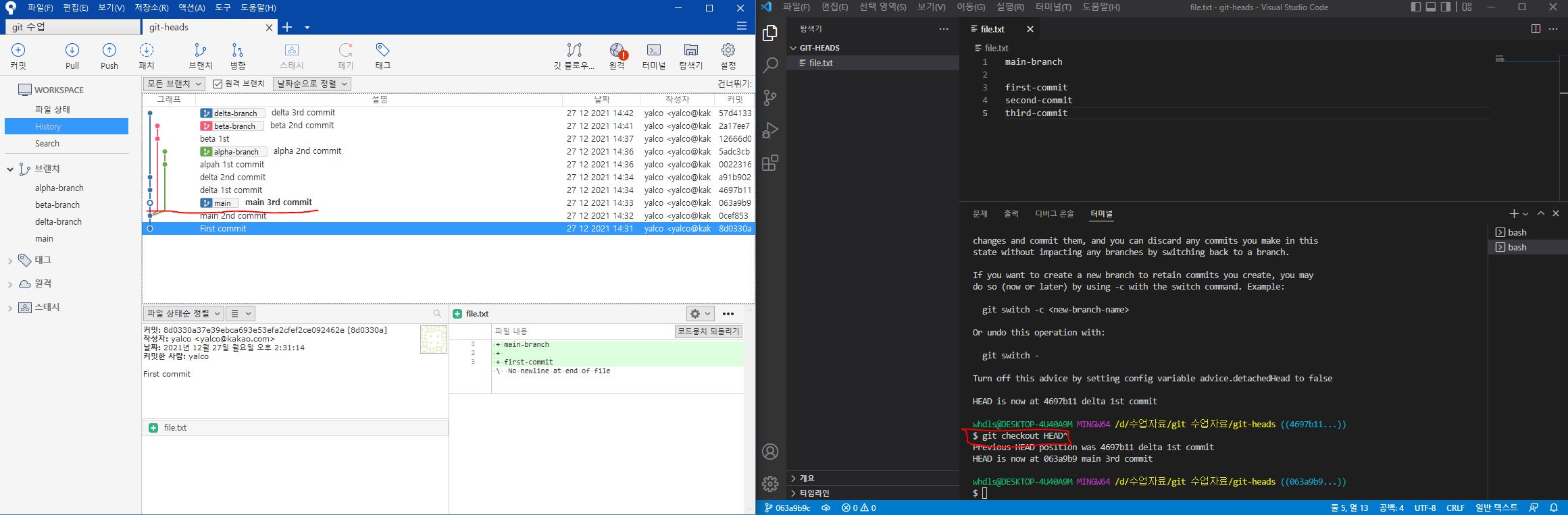Split the VS Code editor right
Viewport: 1568px width, 515px height.
tap(1536, 29)
